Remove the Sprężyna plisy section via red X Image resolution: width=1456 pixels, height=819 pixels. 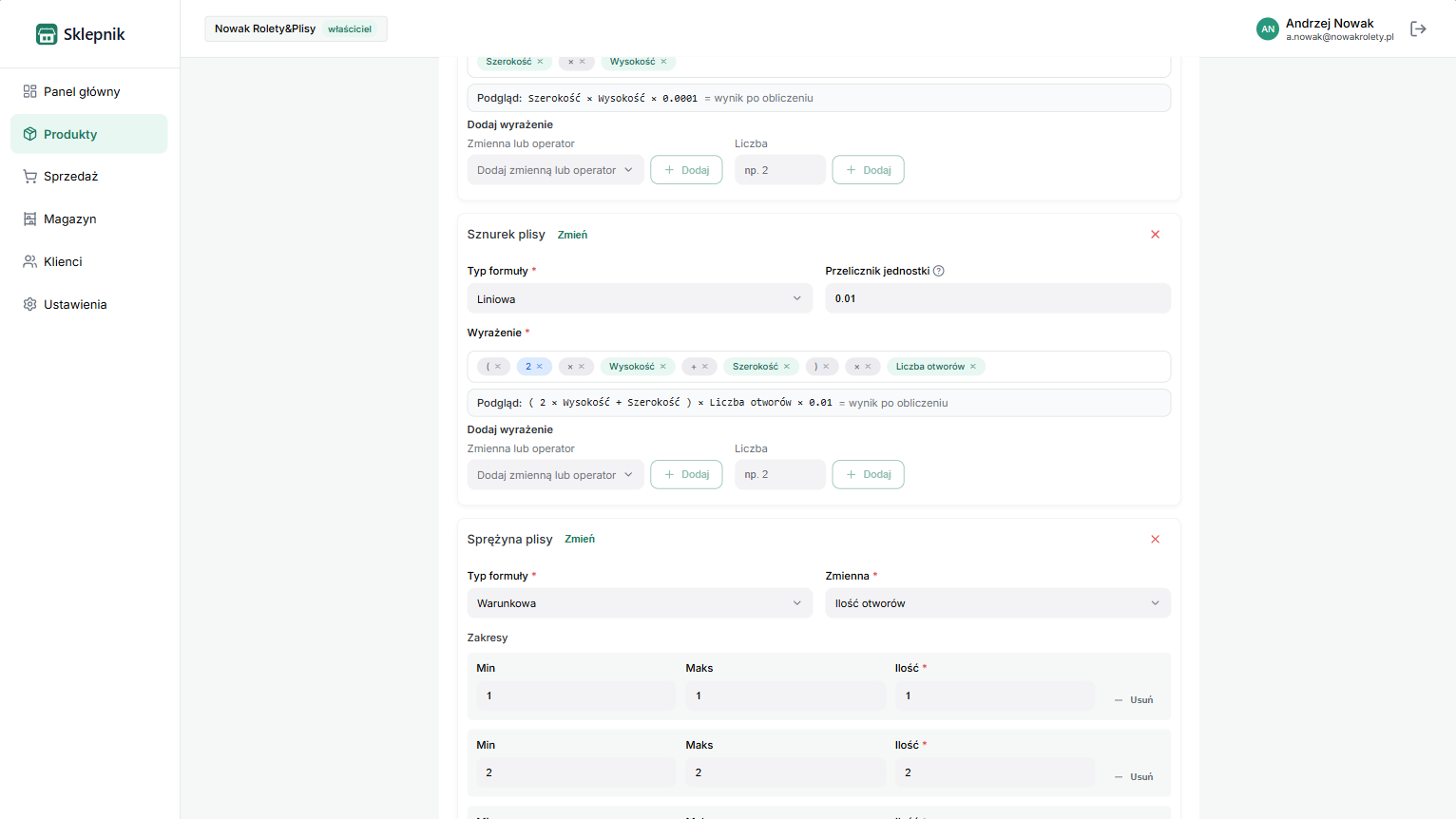1155,540
